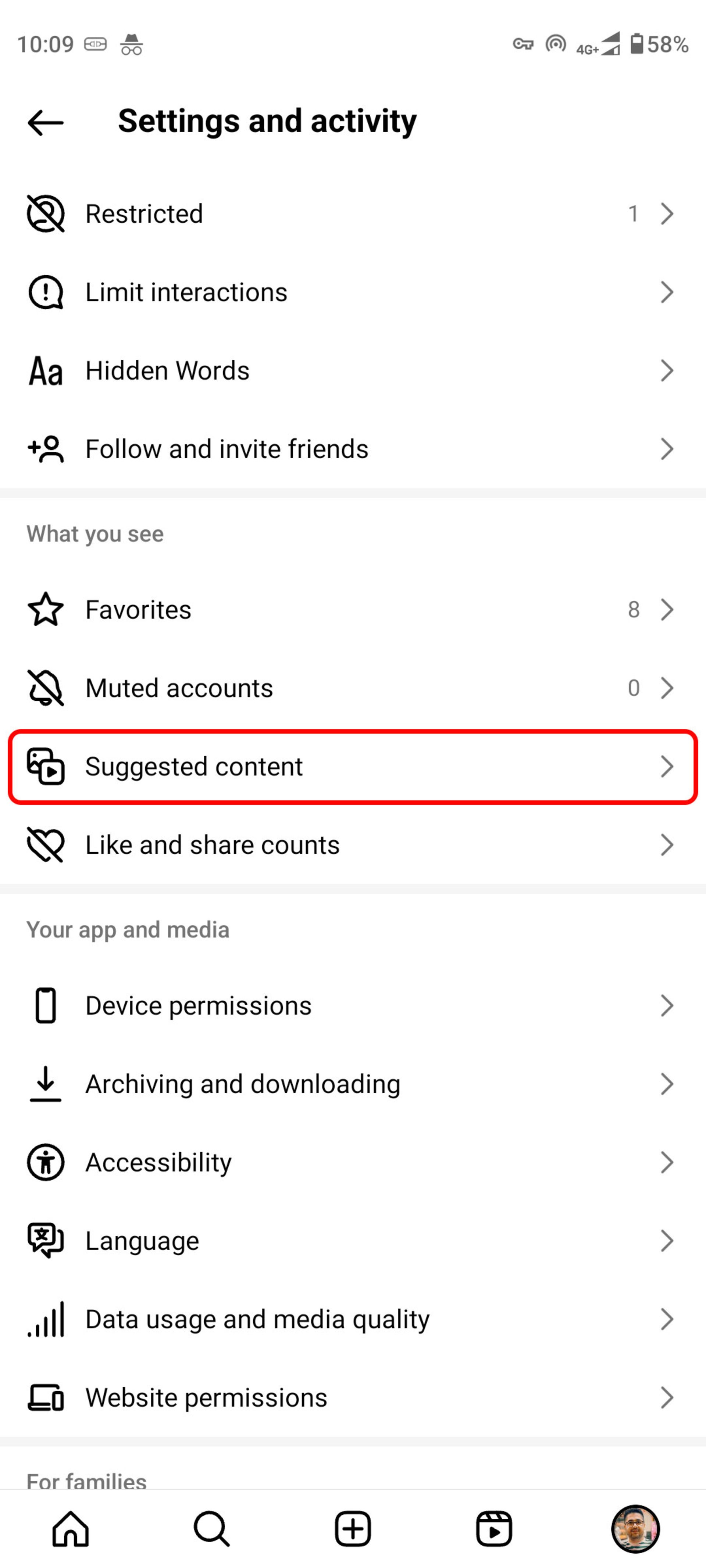Open Language settings
This screenshot has height=1568, width=706.
pos(353,1240)
